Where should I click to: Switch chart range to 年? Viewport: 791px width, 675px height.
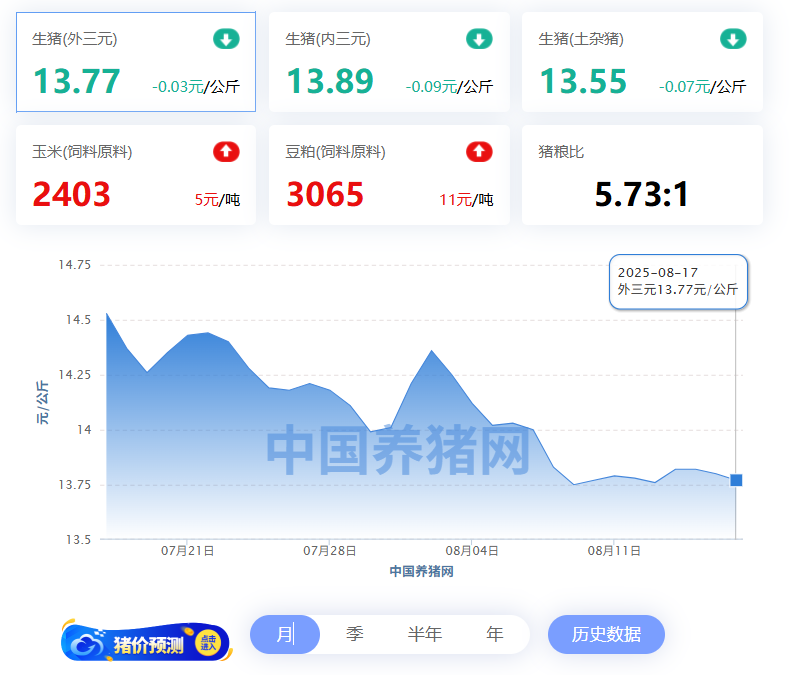494,634
